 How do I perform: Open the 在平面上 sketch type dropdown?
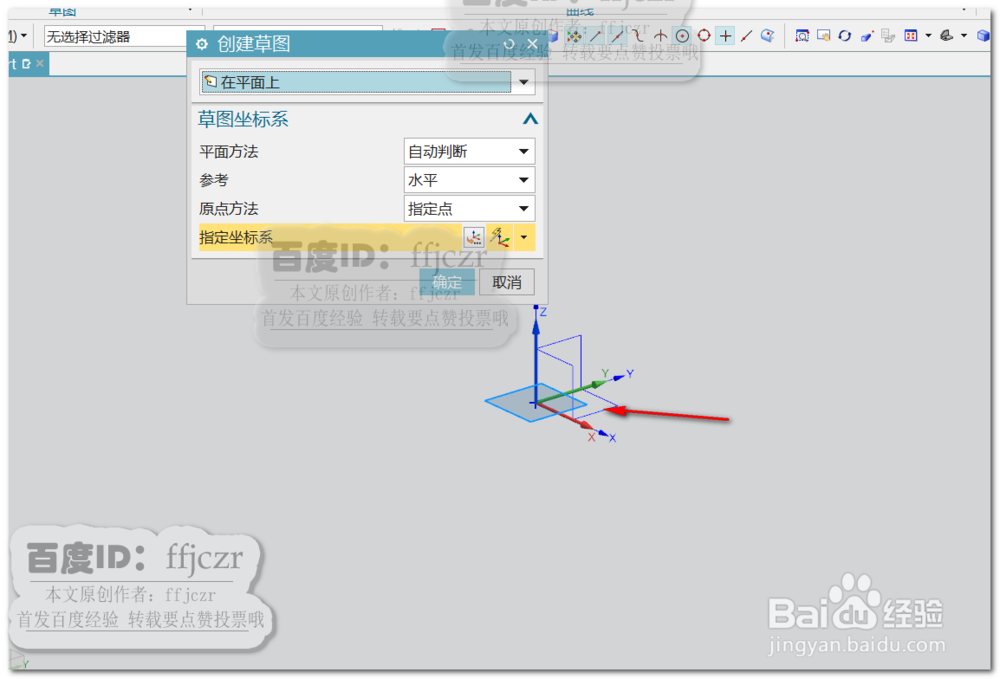(525, 82)
